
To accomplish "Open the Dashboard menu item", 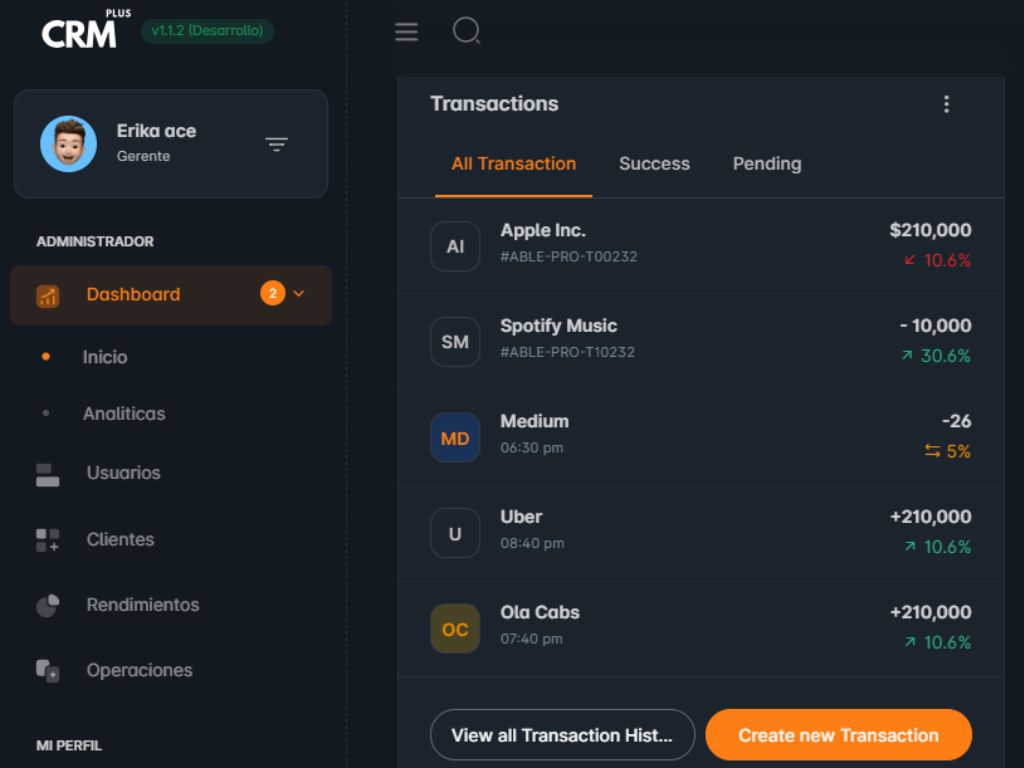I will [x=171, y=295].
